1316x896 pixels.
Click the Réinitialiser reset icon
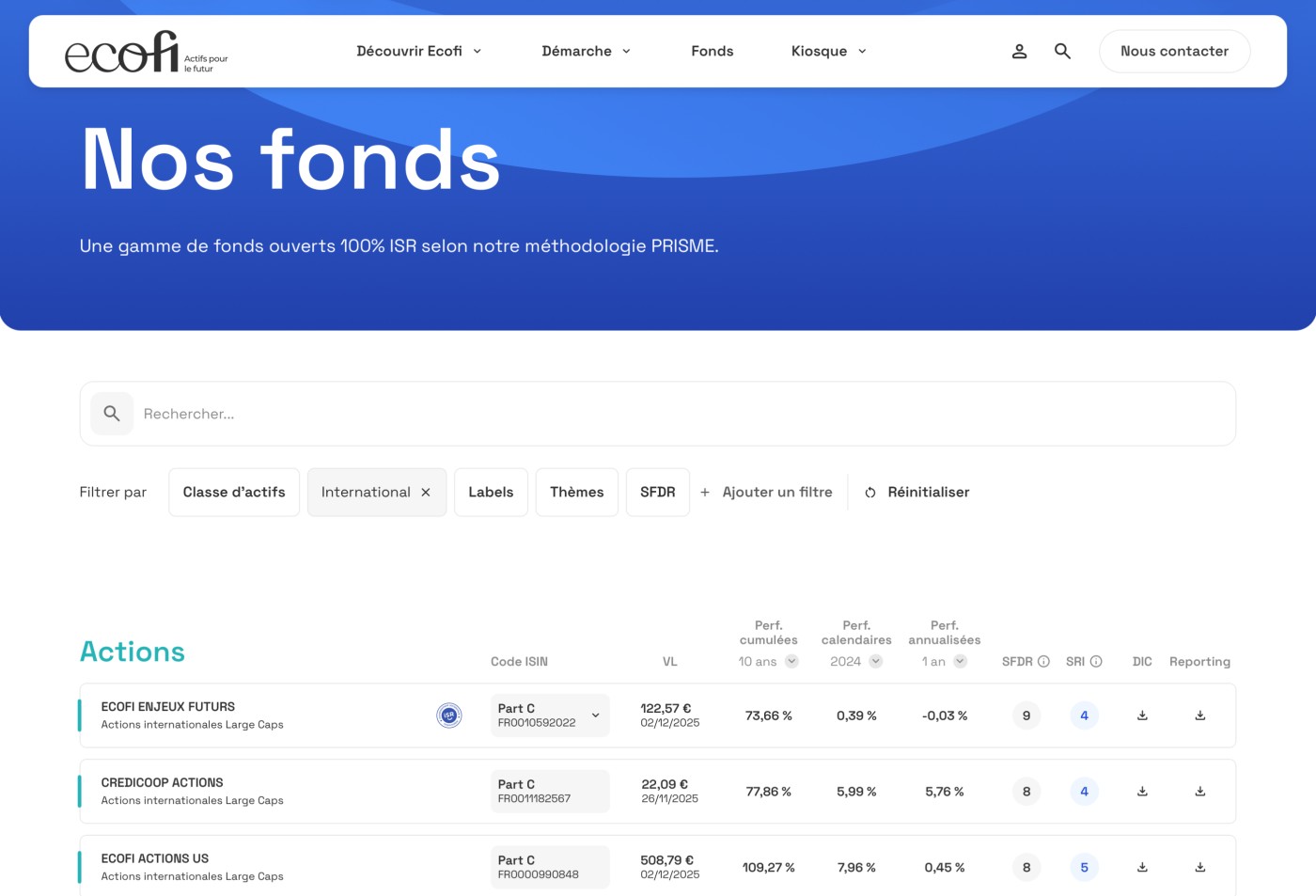pos(869,492)
